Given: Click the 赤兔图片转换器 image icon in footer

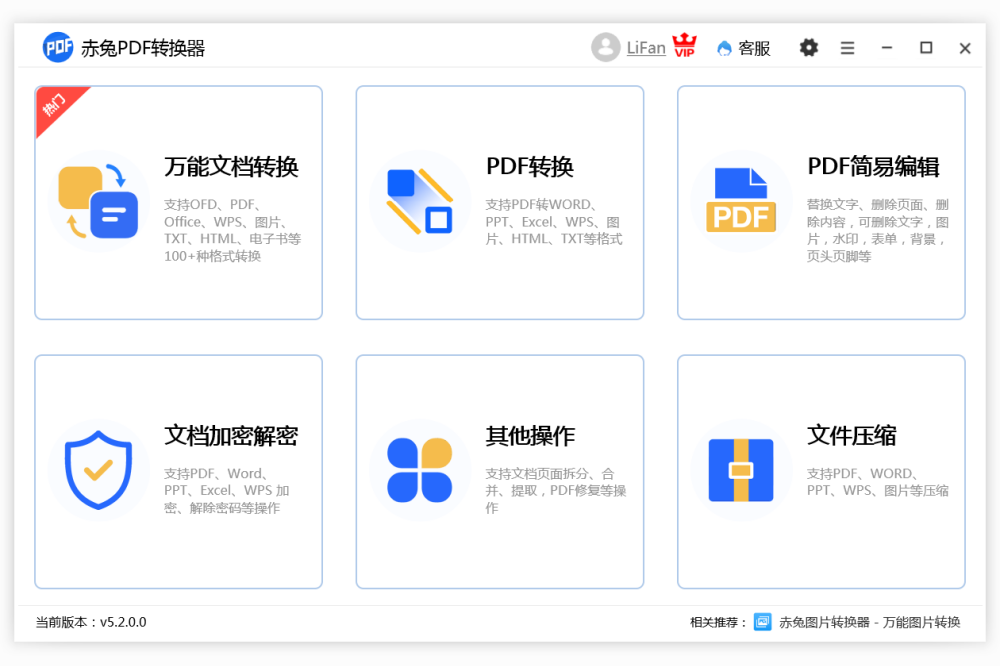Looking at the screenshot, I should tap(763, 622).
